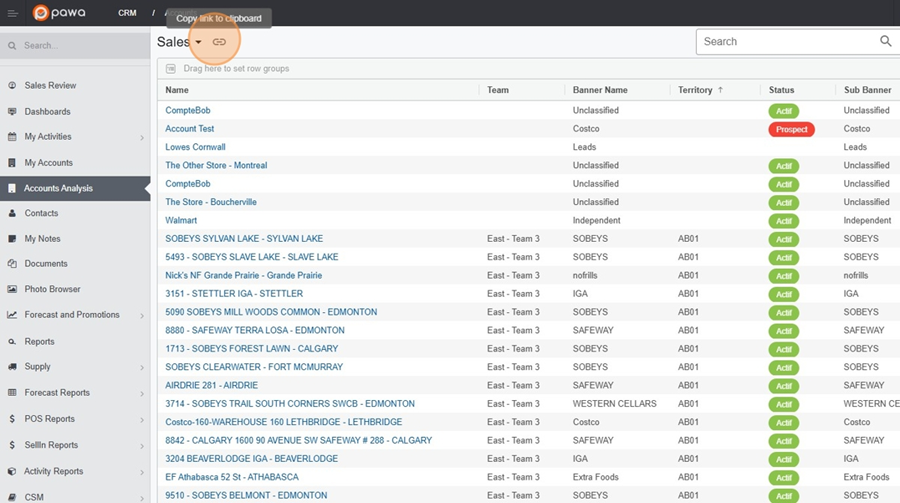The height and width of the screenshot is (503, 900).
Task: Expand the Activity Reports chevron
Action: 142,472
